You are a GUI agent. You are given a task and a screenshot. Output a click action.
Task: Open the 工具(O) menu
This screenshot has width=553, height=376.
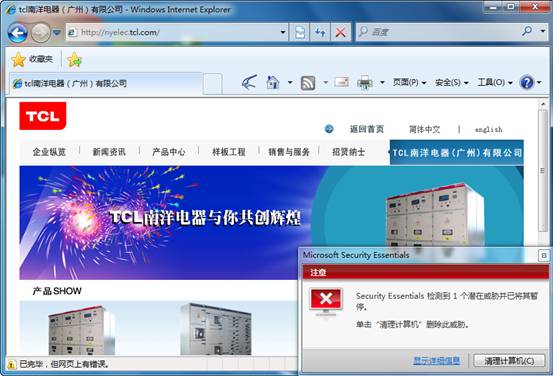494,83
